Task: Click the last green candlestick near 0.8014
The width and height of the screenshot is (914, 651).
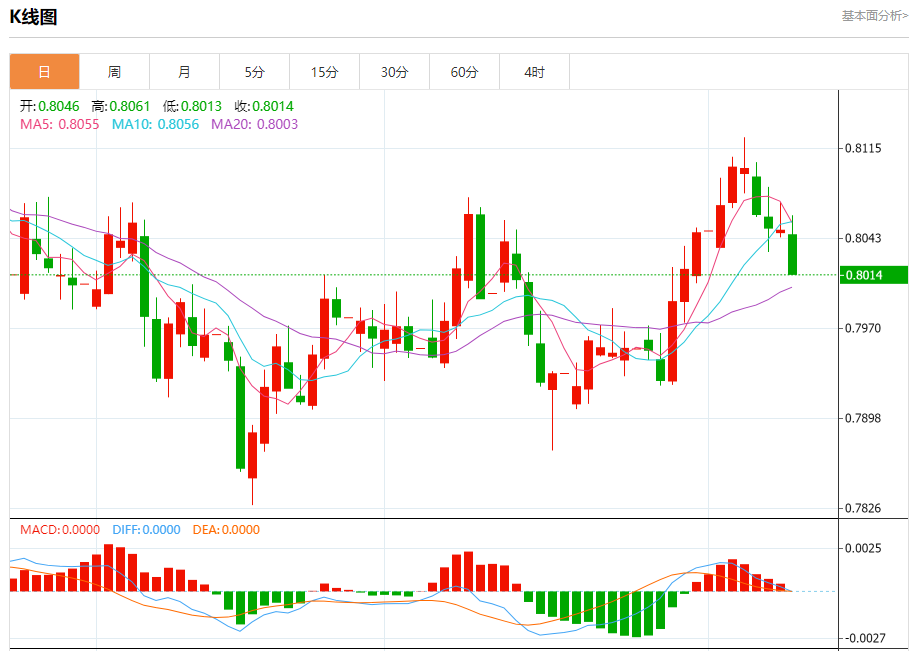Action: [792, 254]
